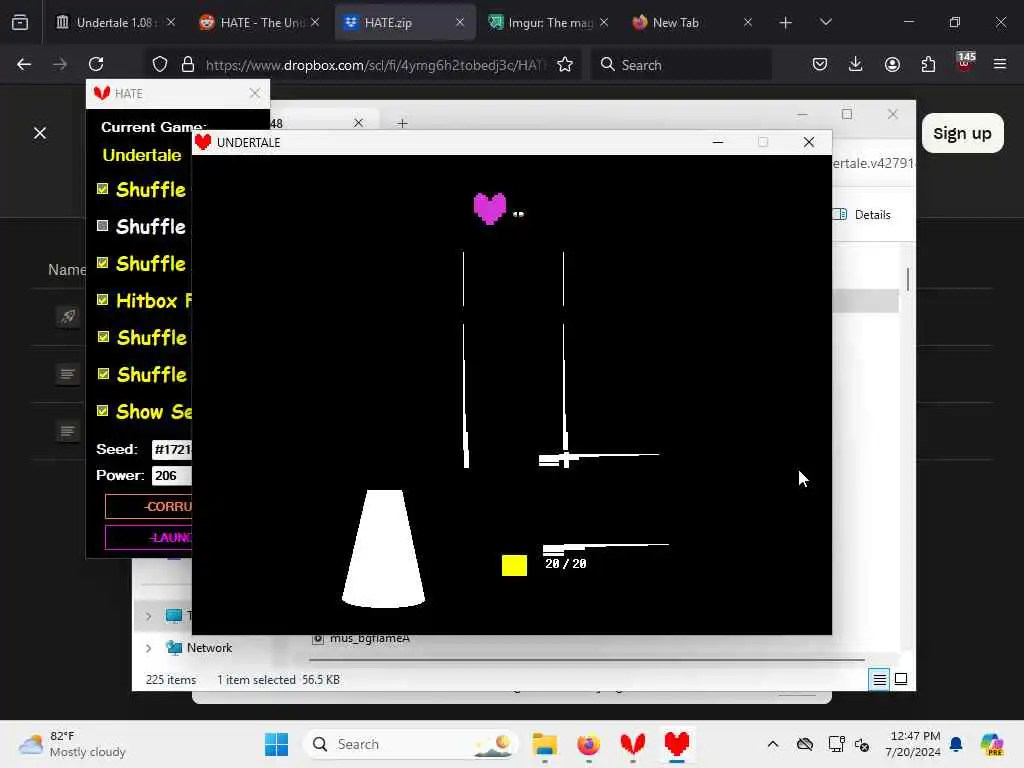Close the HATE window
The height and width of the screenshot is (768, 1024).
[x=255, y=93]
